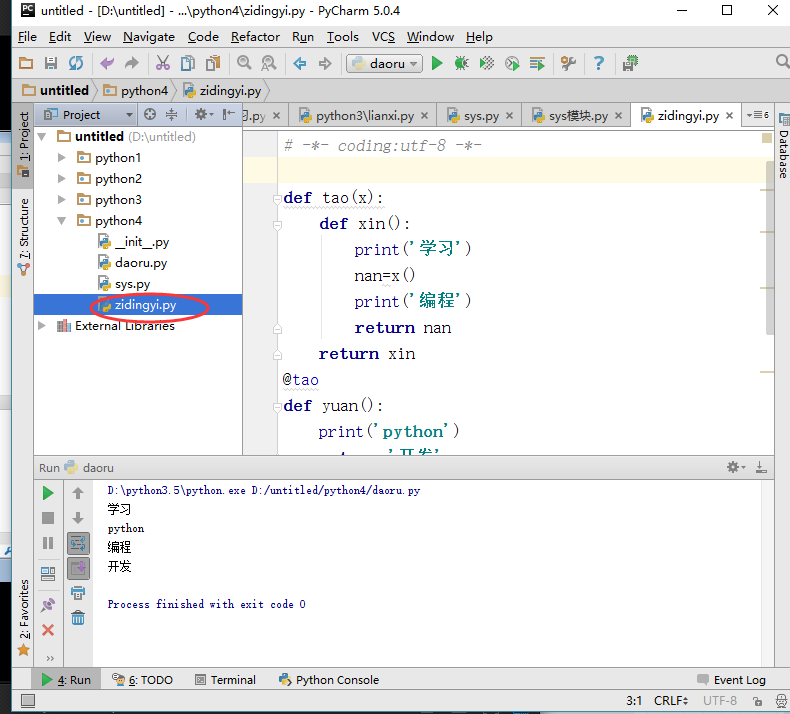Pause output in Run panel

48,543
